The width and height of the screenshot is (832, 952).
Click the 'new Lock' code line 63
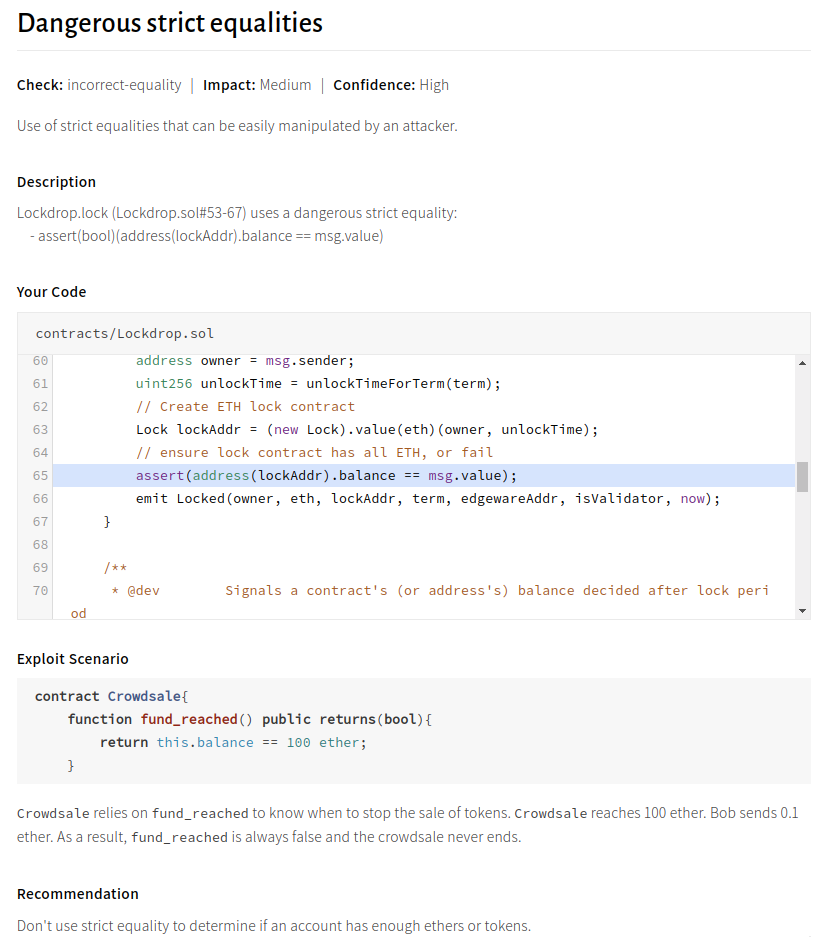point(366,429)
